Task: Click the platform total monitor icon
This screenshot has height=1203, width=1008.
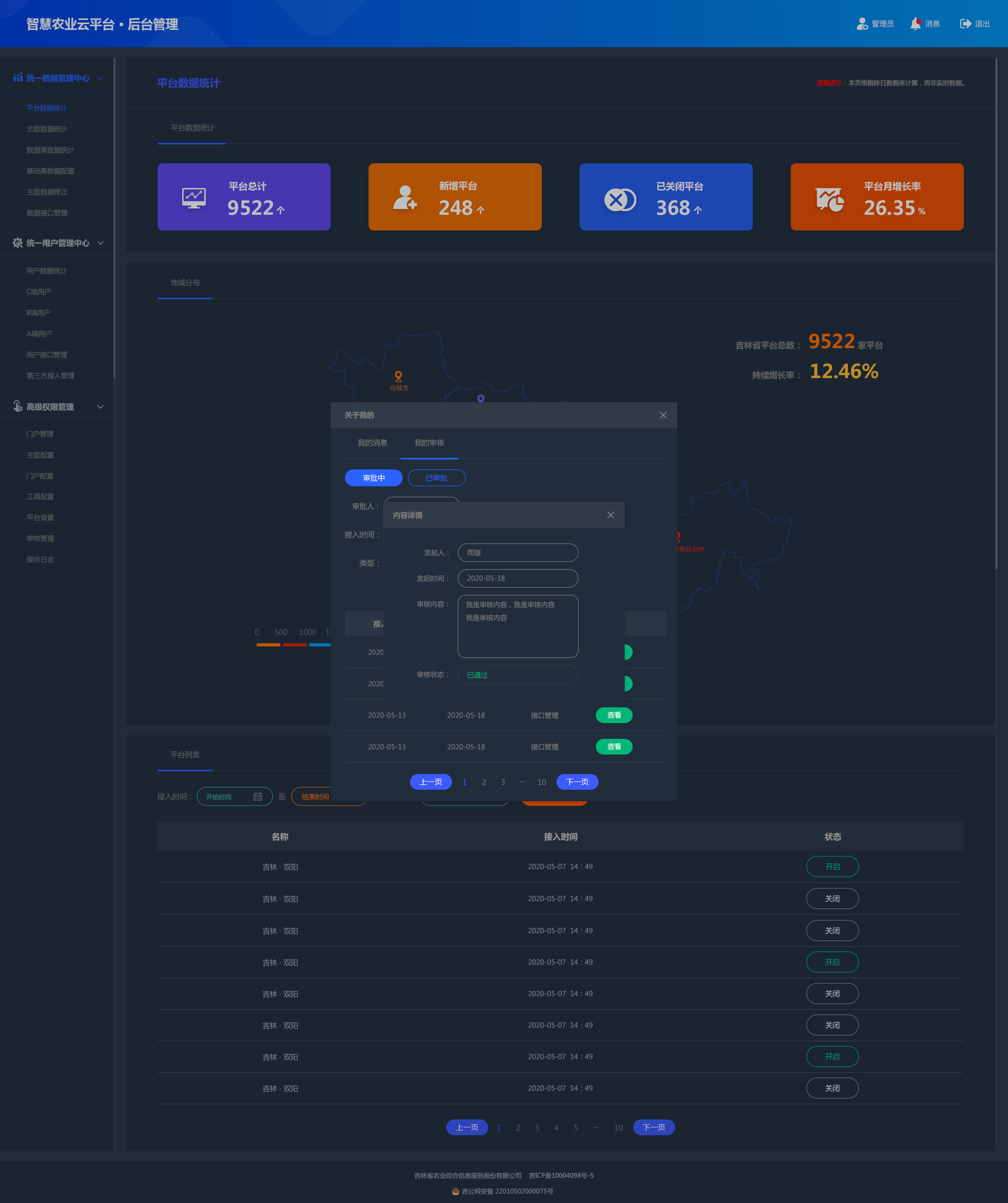Action: (x=194, y=198)
